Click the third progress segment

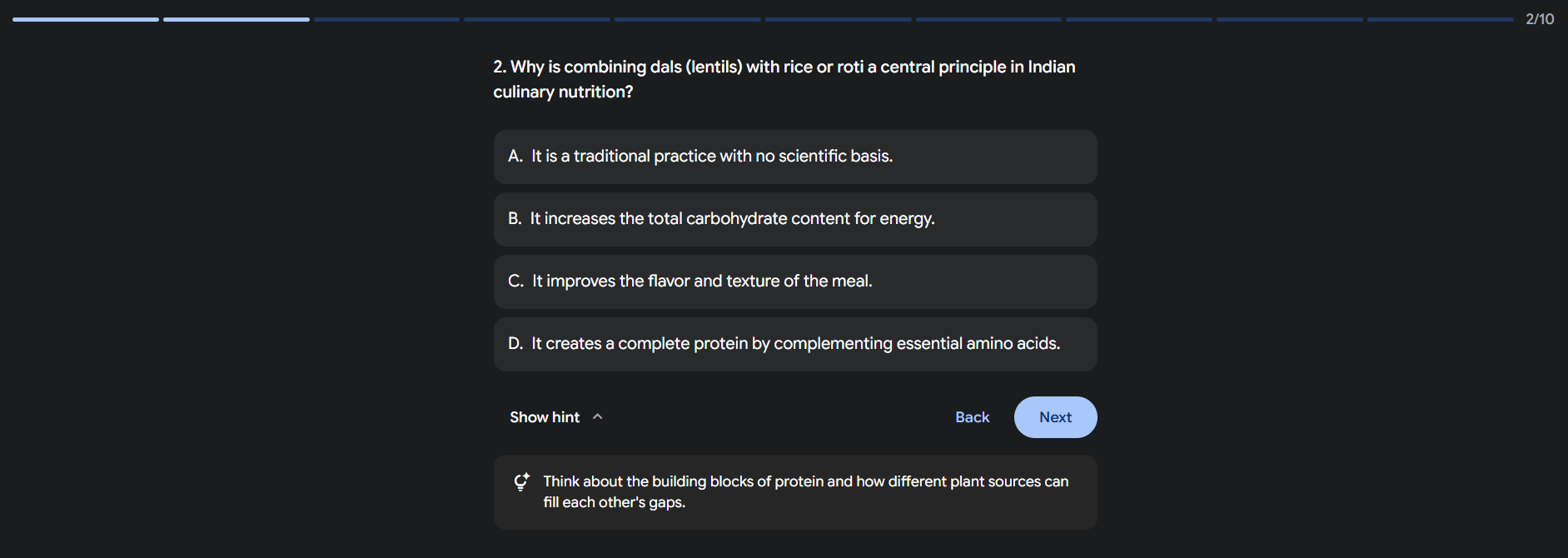tap(386, 18)
